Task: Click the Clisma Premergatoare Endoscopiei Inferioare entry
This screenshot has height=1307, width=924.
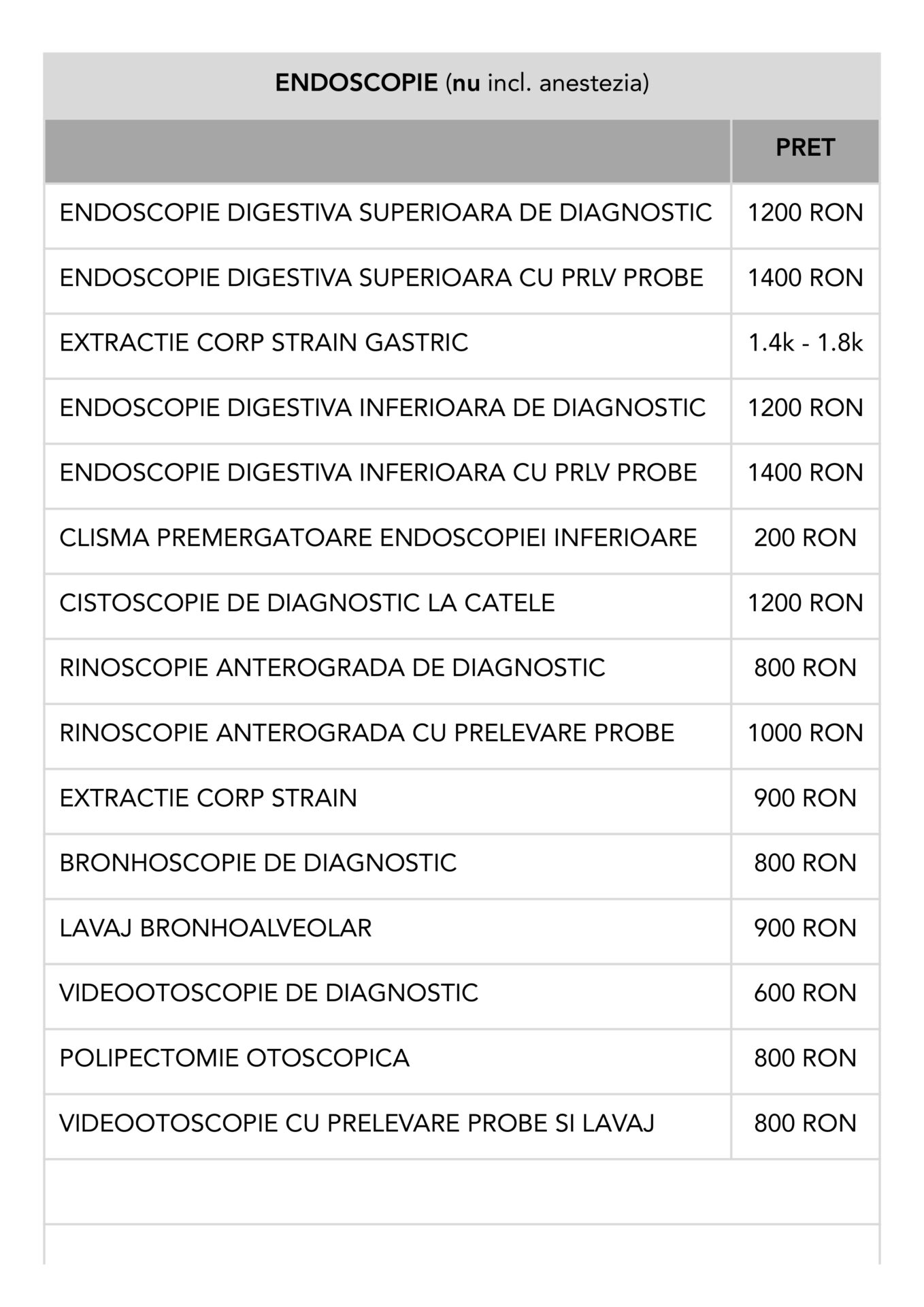Action: coord(378,538)
